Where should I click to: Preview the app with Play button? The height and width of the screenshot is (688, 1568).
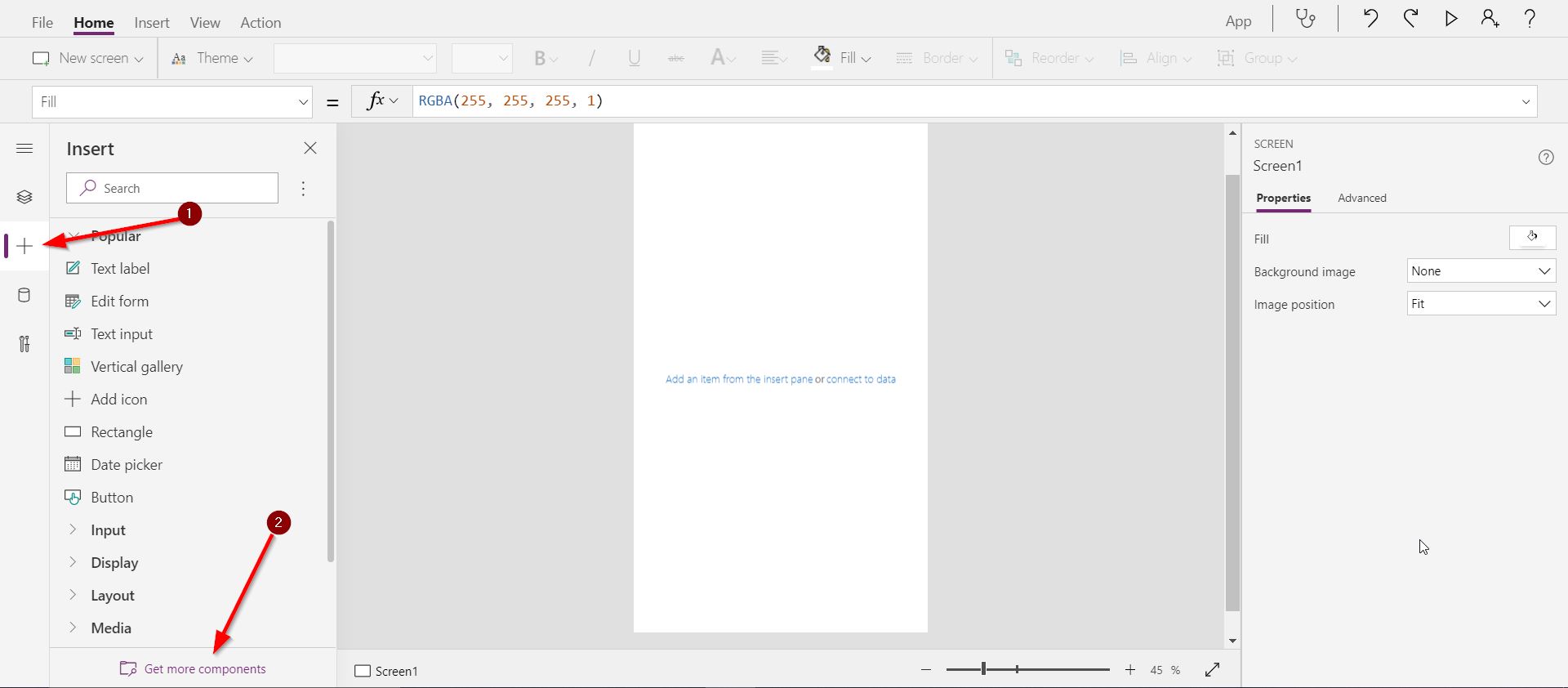tap(1451, 19)
